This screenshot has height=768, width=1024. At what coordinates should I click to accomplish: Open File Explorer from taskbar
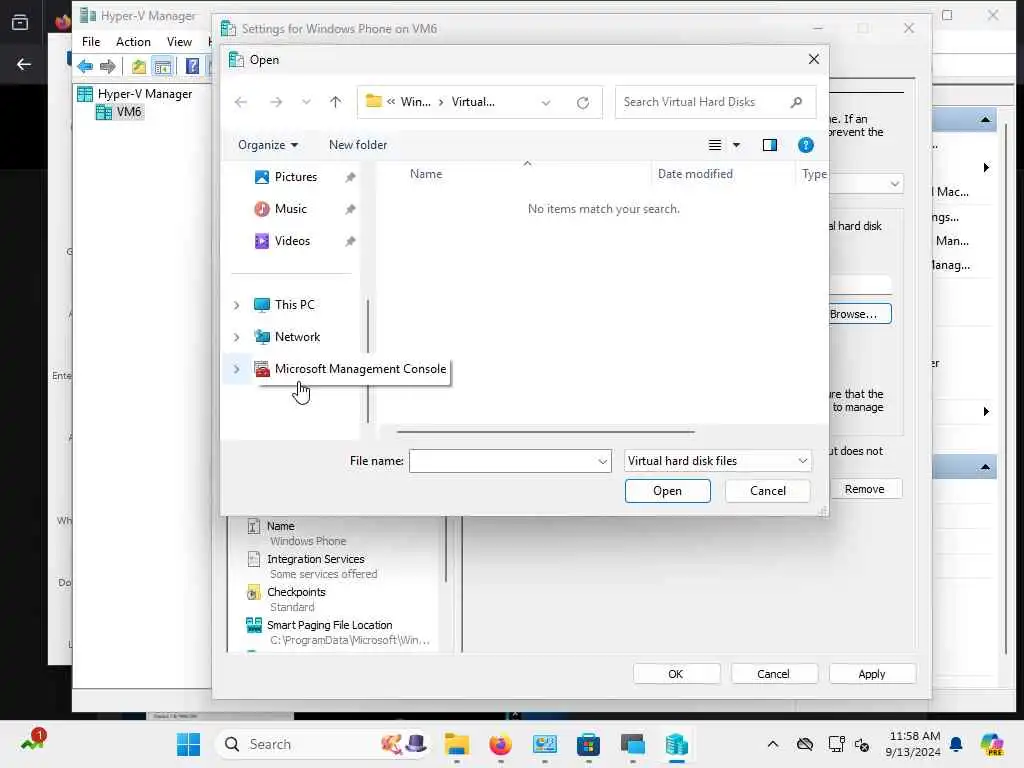(x=456, y=744)
